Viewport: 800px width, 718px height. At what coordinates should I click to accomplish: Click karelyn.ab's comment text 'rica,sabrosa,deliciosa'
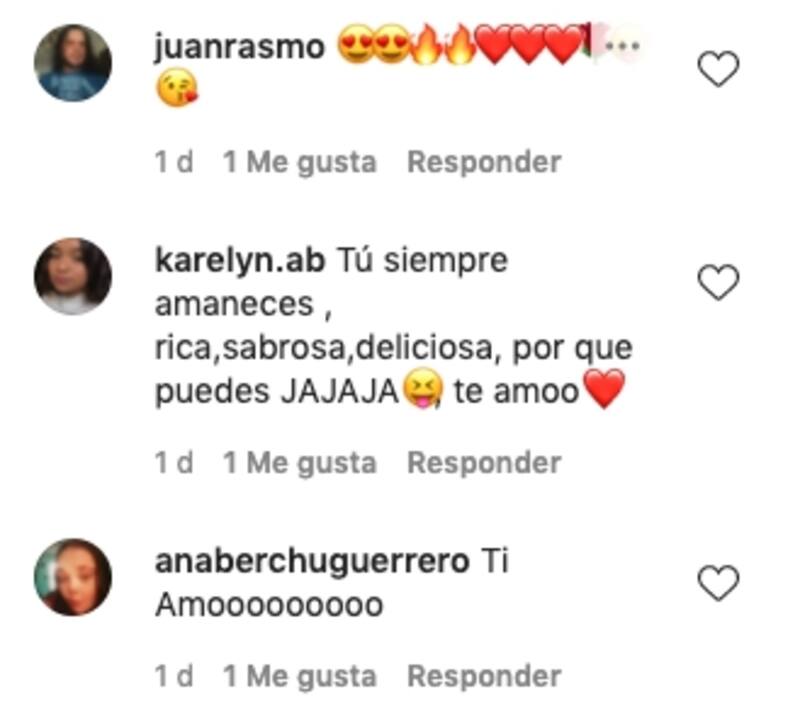click(323, 349)
